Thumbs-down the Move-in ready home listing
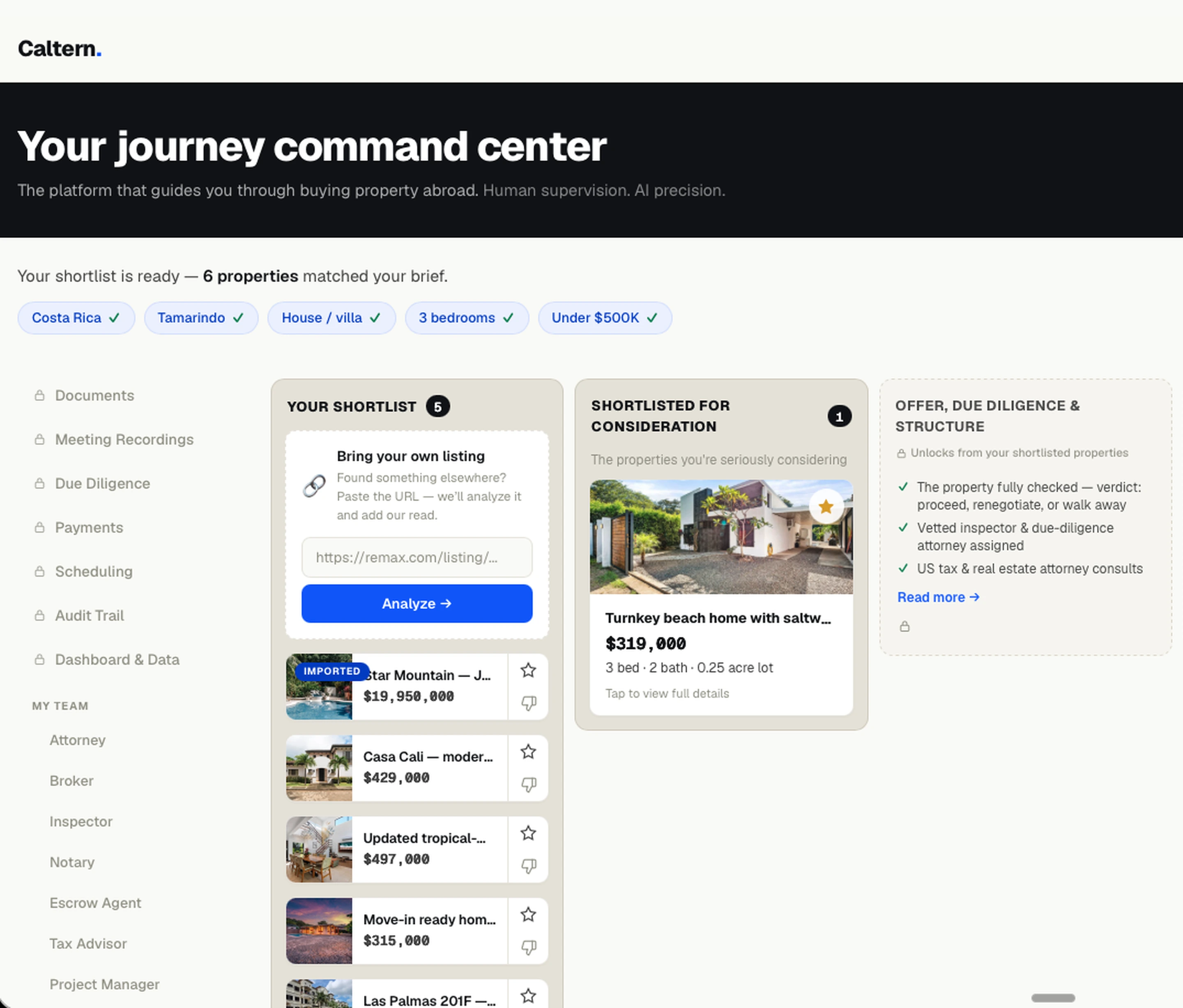Image resolution: width=1183 pixels, height=1008 pixels. (529, 948)
